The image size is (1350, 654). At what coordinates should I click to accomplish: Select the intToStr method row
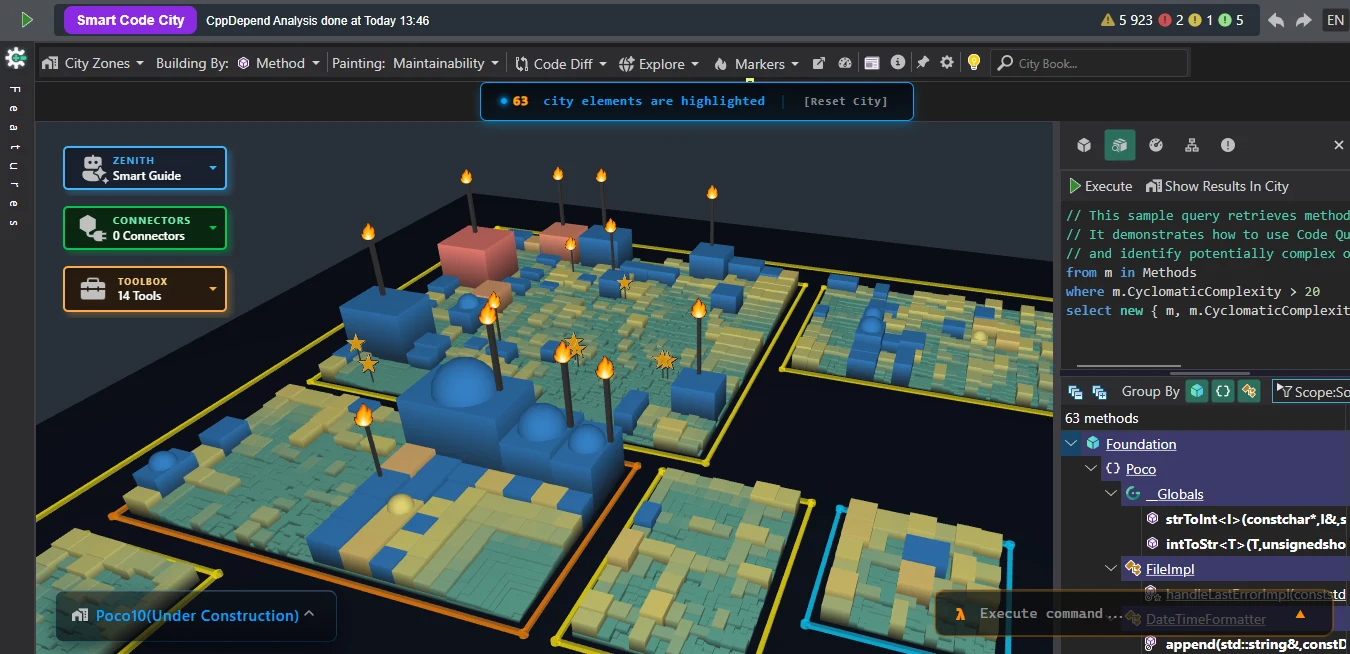[1246, 544]
